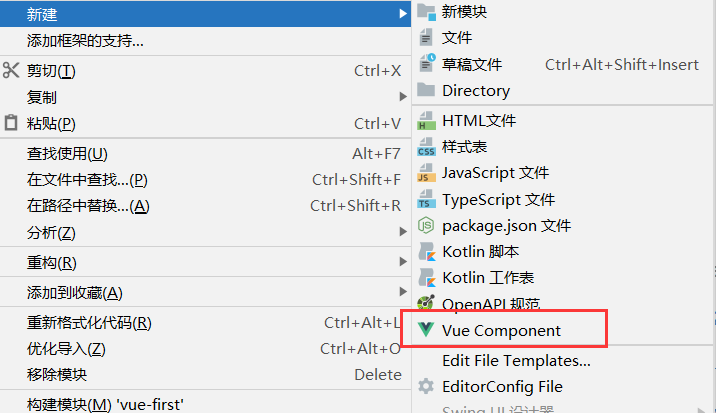
Task: Click the CSS stylesheet icon
Action: click(x=426, y=147)
